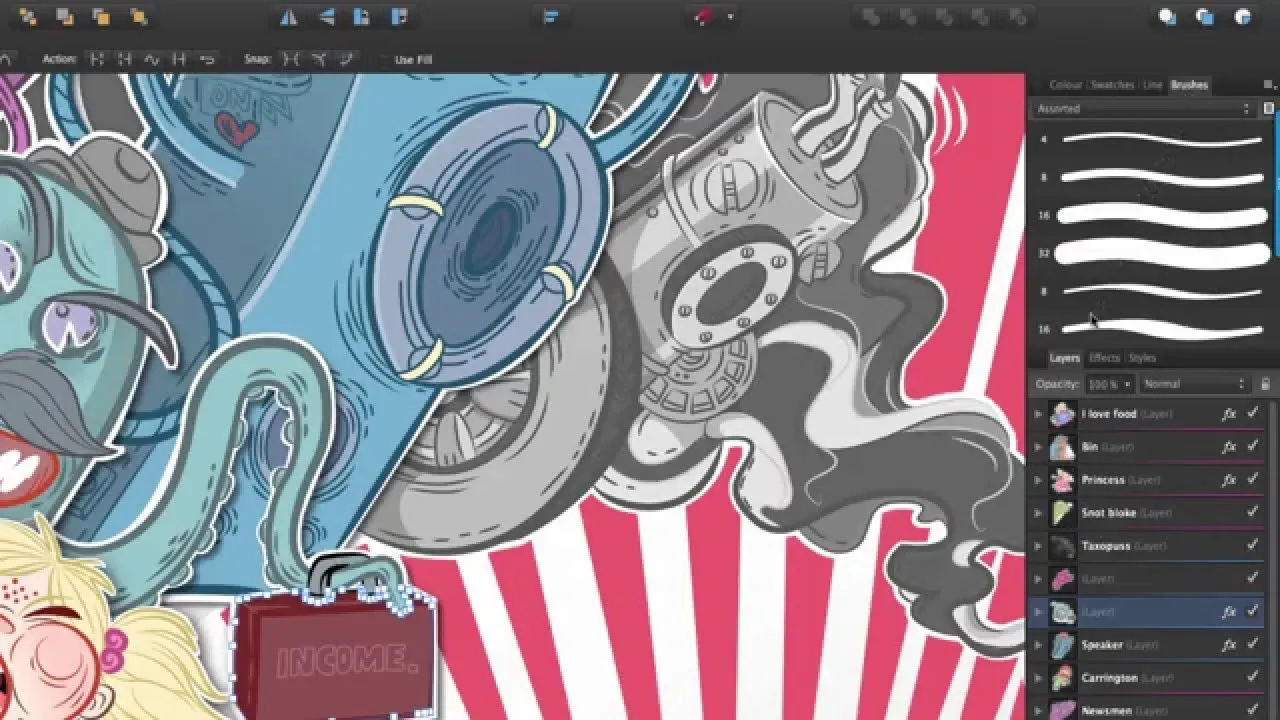Screen dimensions: 1280x720
Task: Switch to the Swatches tab
Action: [x=1113, y=85]
